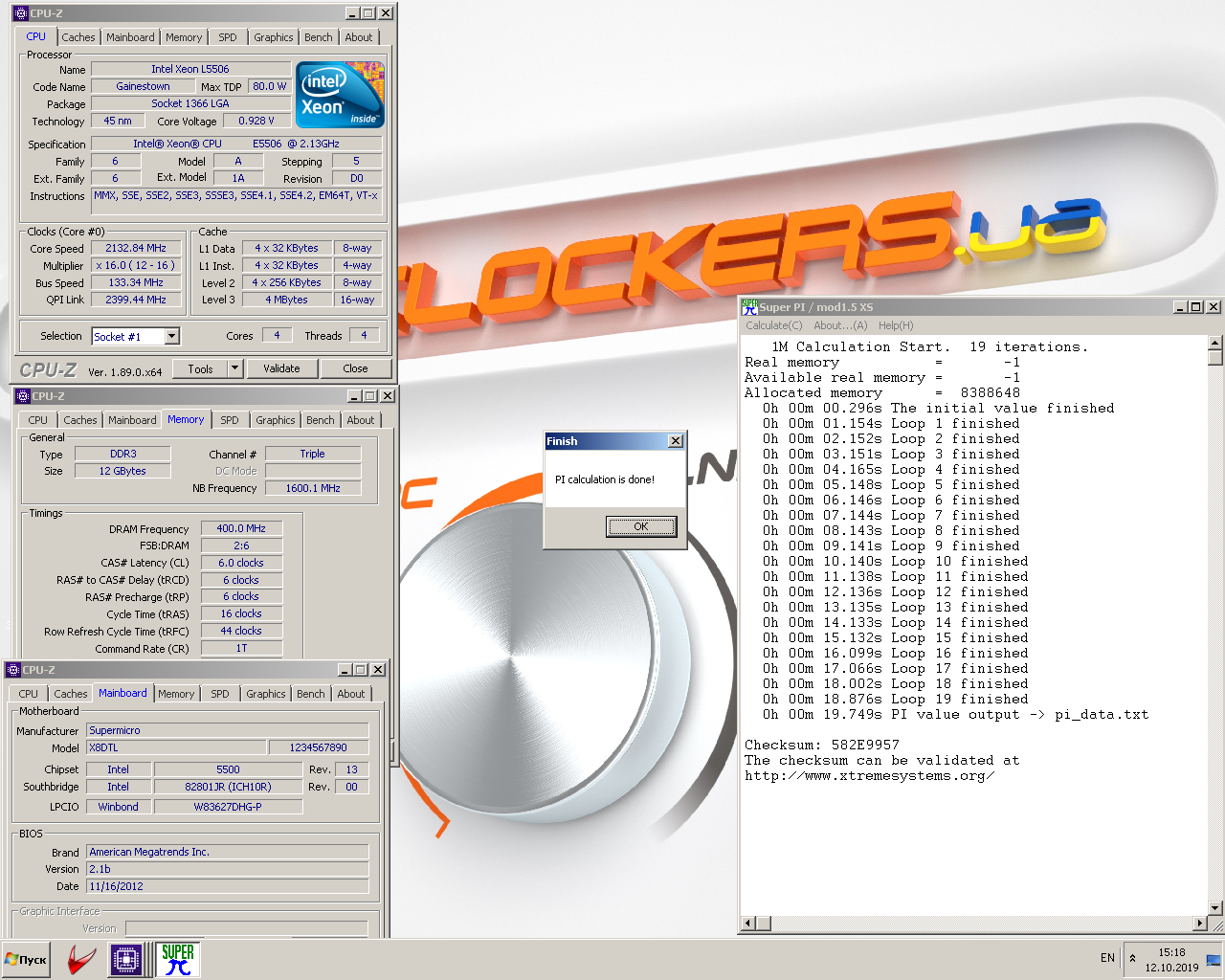Image resolution: width=1225 pixels, height=980 pixels.
Task: Open Bench tab in top CPU-Z window
Action: [319, 37]
